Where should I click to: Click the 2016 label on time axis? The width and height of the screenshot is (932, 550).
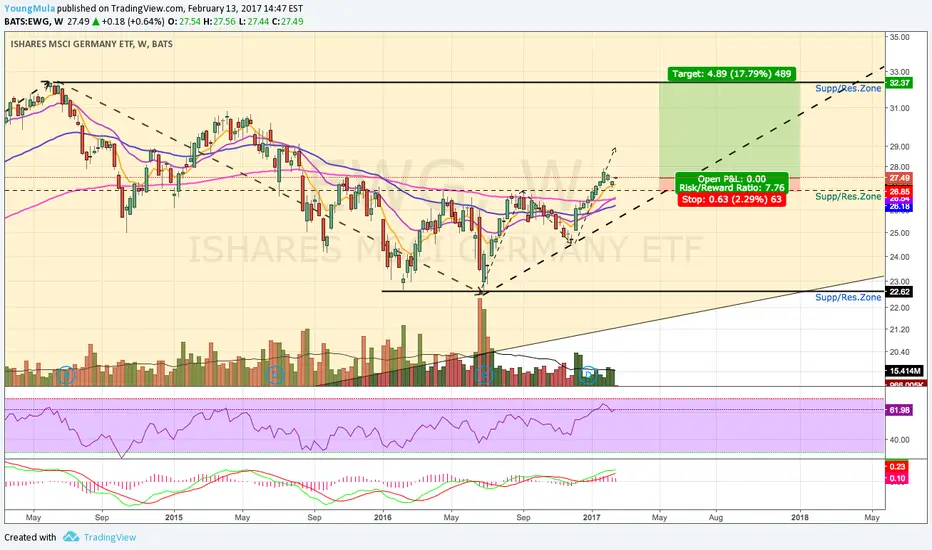[x=383, y=517]
